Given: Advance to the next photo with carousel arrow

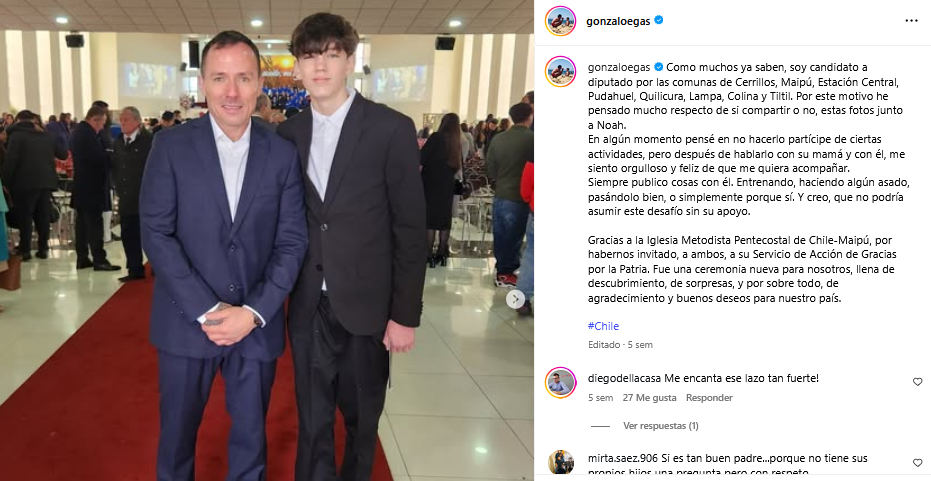Looking at the screenshot, I should coord(515,299).
